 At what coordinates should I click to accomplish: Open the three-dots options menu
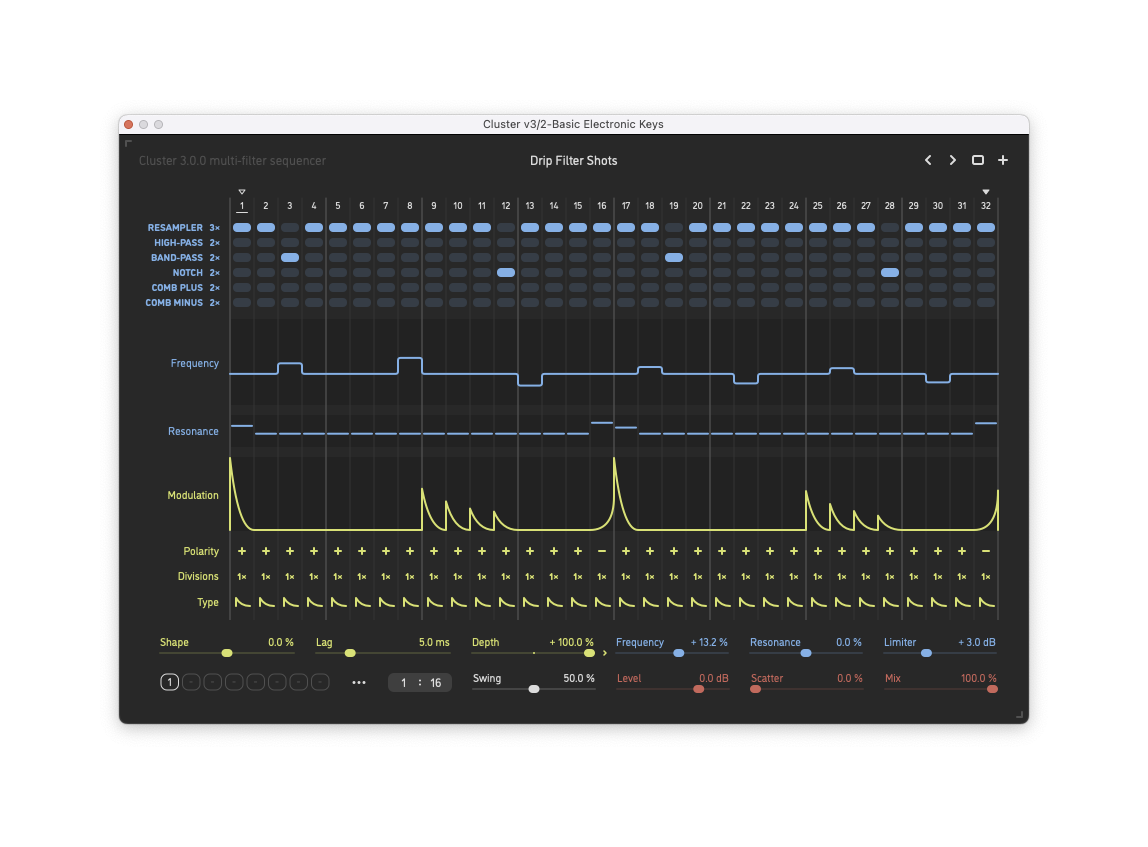pos(359,683)
